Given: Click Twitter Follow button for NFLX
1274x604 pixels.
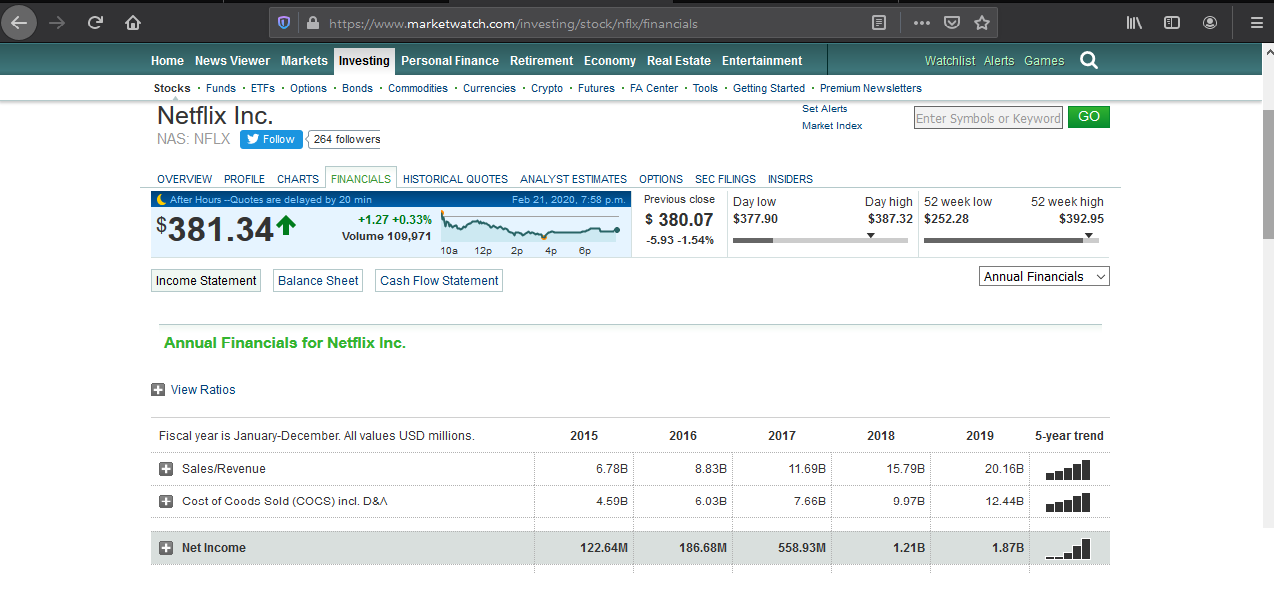Looking at the screenshot, I should click(x=271, y=139).
